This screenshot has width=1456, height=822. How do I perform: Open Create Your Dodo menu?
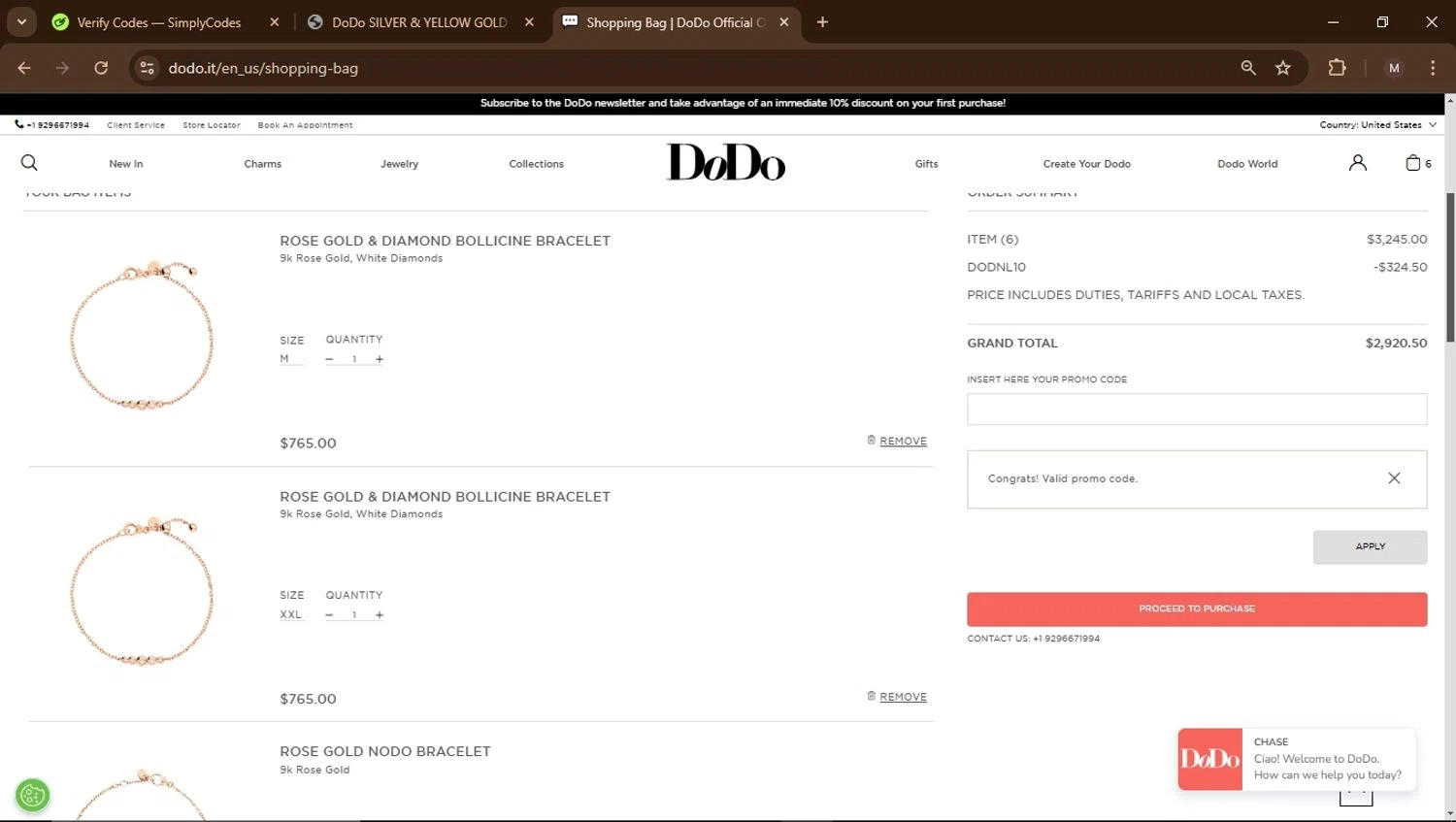1087,164
